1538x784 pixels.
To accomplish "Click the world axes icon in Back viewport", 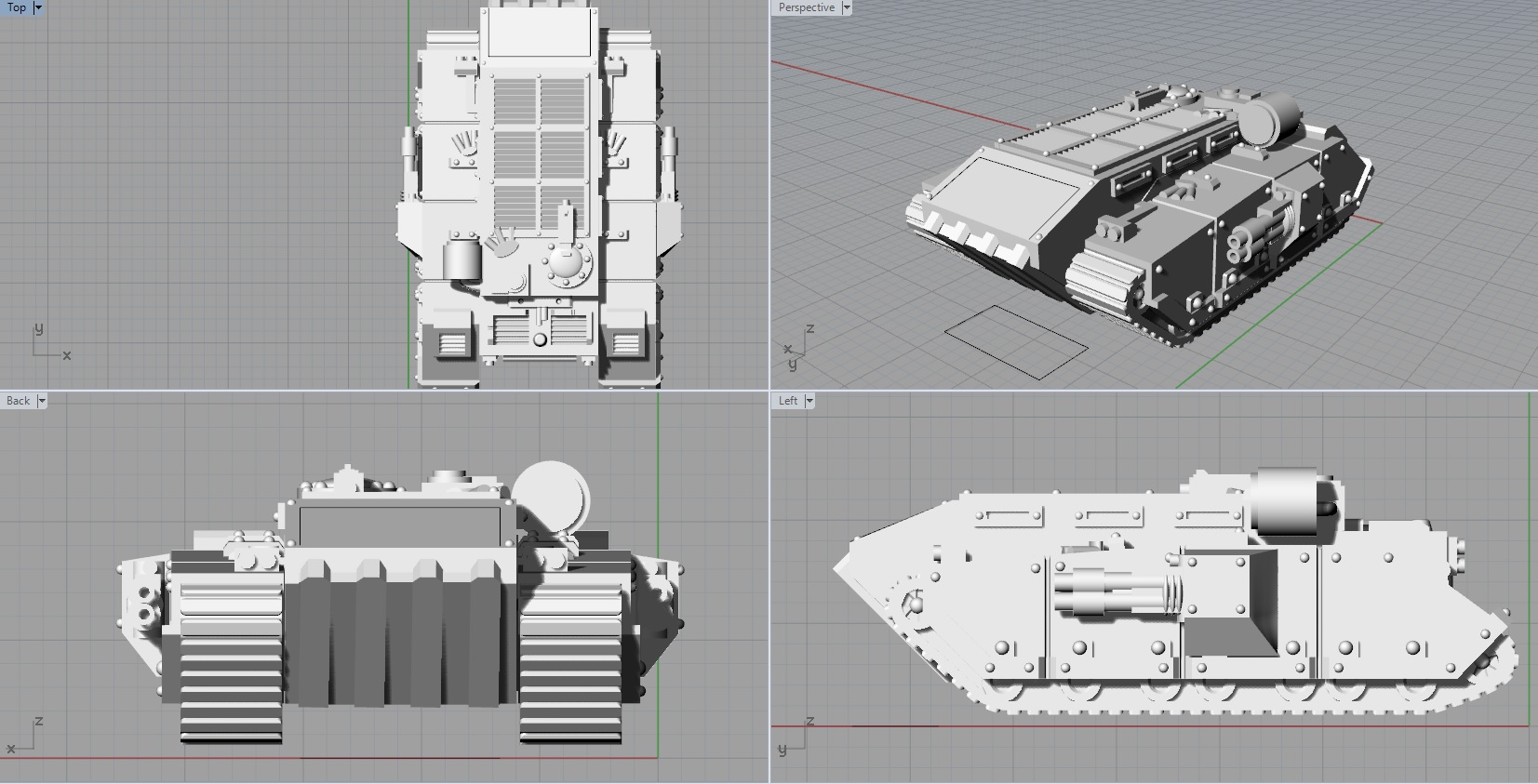I will [x=26, y=736].
